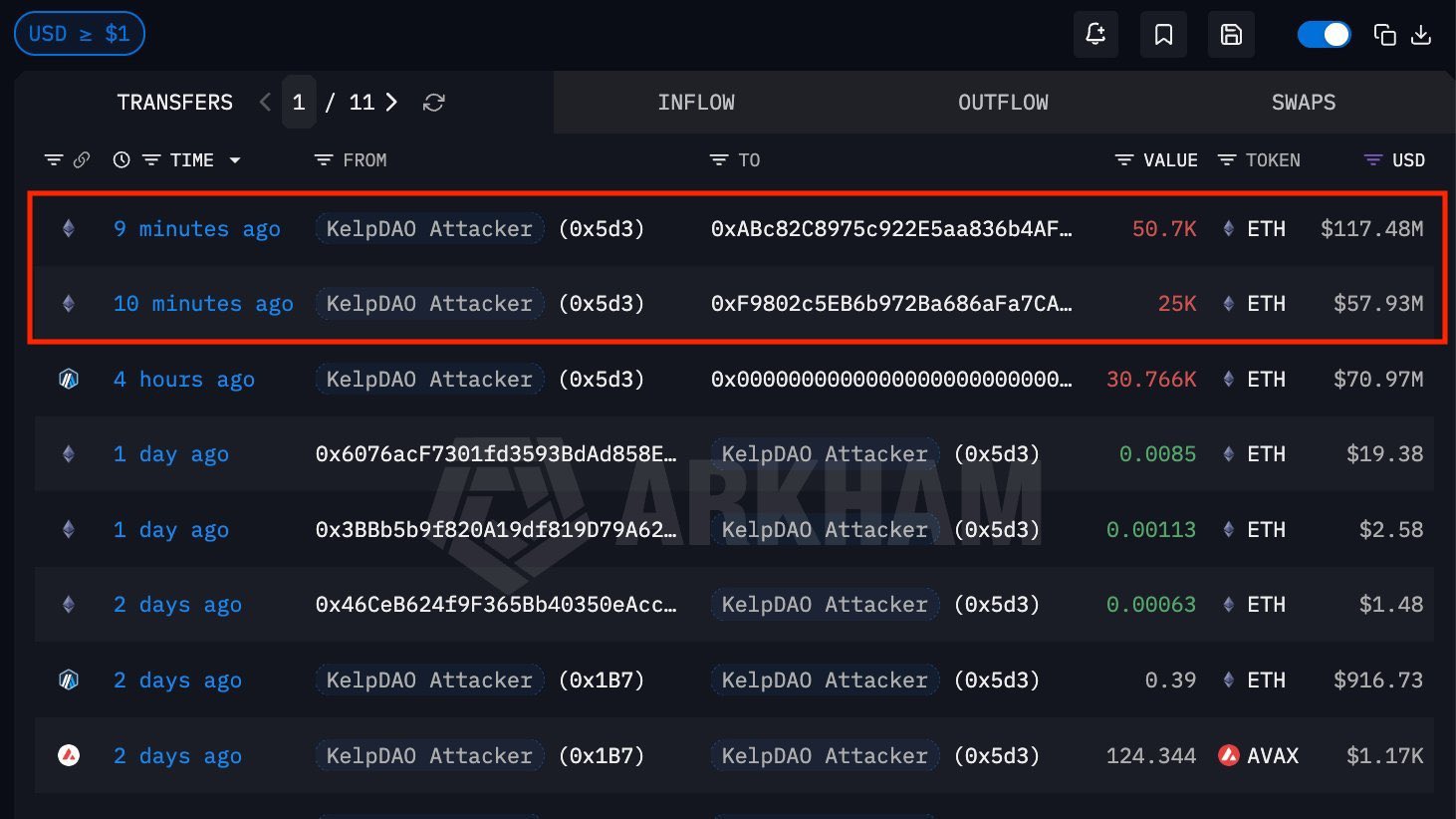Open the VALUE column filter

[1124, 160]
